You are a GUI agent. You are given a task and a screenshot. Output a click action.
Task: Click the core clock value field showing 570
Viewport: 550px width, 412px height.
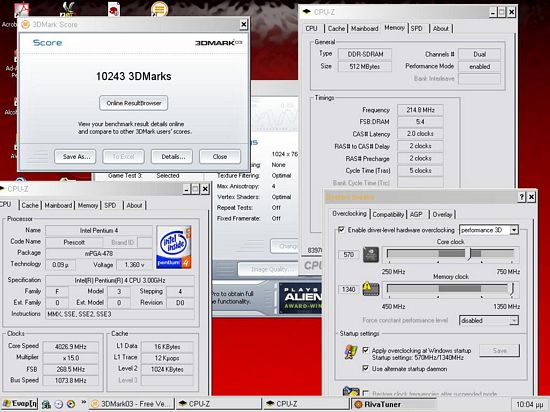(348, 255)
